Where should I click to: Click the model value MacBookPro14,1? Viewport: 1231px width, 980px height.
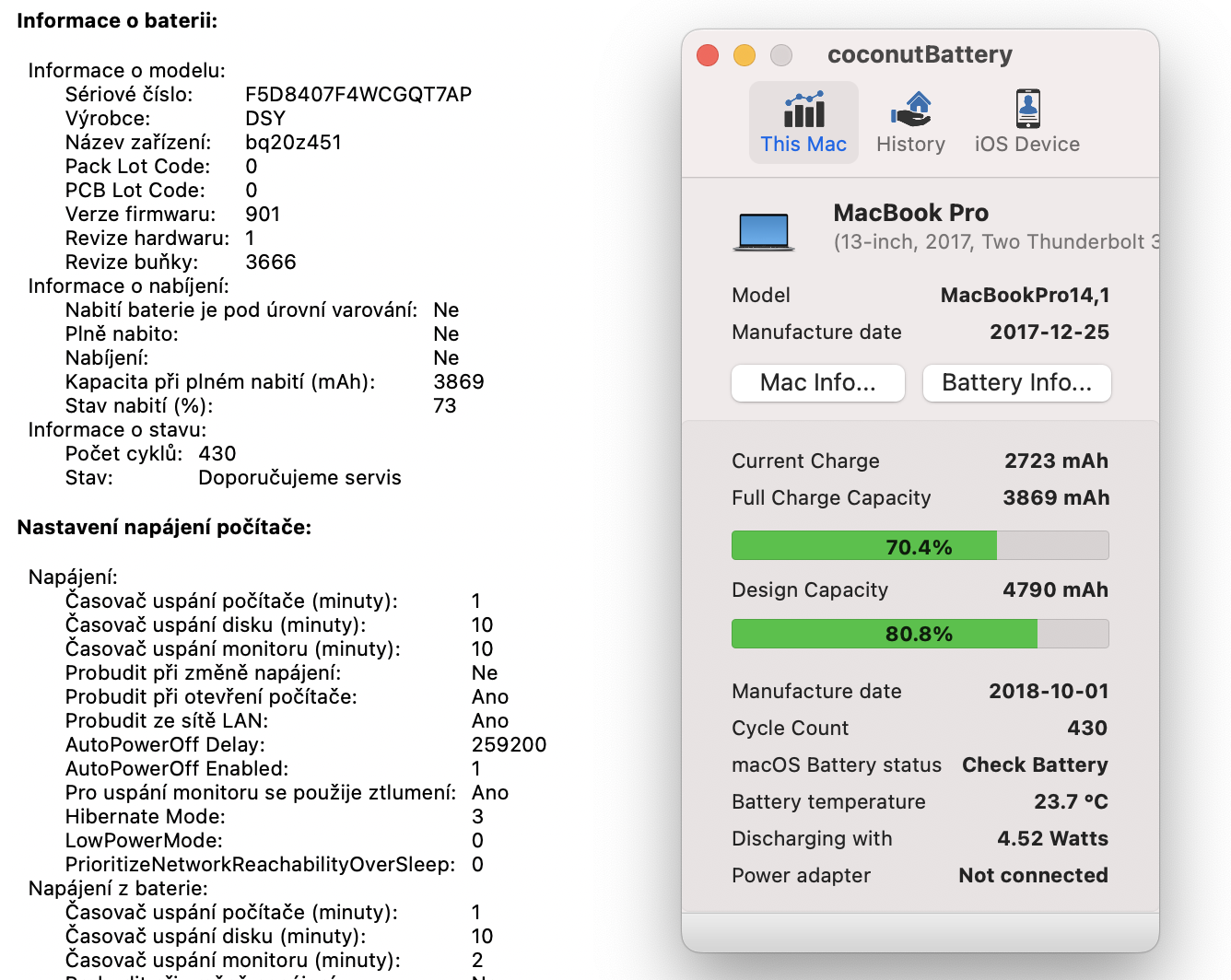1025,296
